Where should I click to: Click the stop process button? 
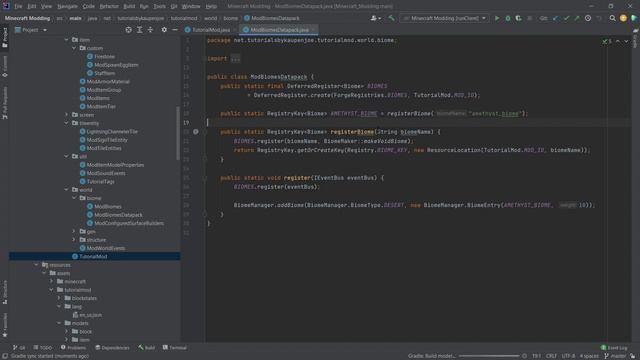point(530,18)
